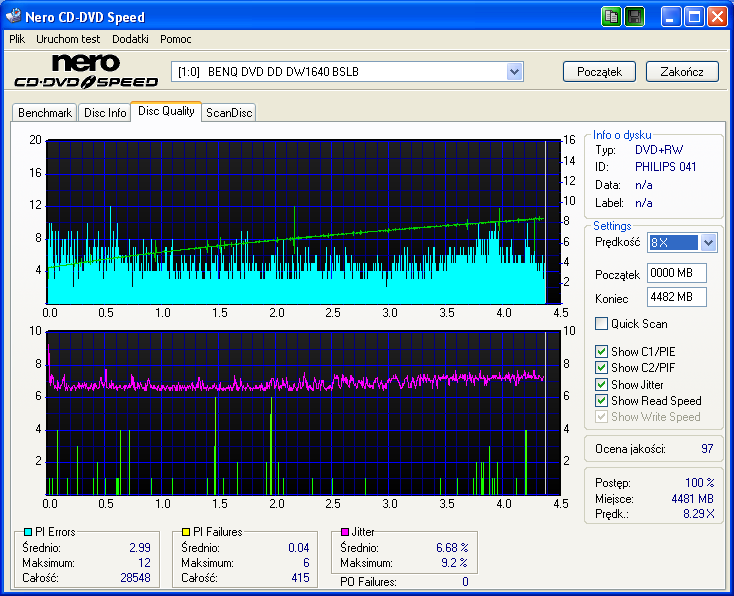This screenshot has width=734, height=596.
Task: Click PI Errors Średnio value 2.99
Action: (x=139, y=547)
